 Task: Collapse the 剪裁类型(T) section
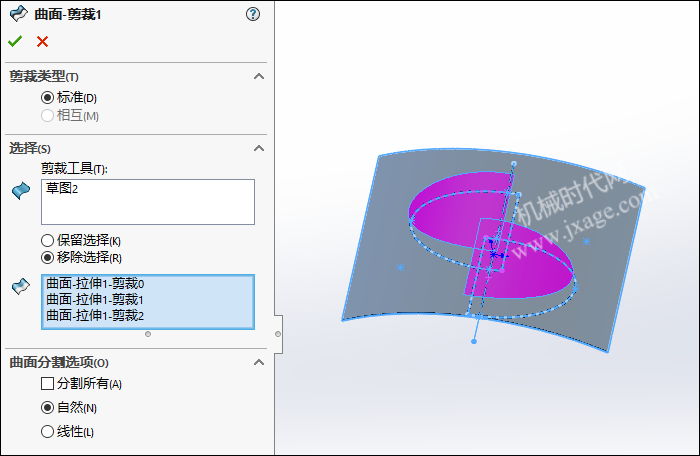coord(259,76)
